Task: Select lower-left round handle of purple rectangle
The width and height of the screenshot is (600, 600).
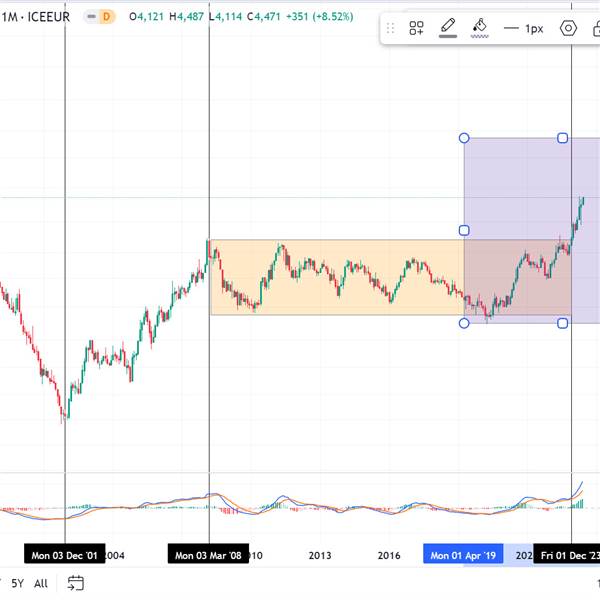Action: pyautogui.click(x=464, y=323)
